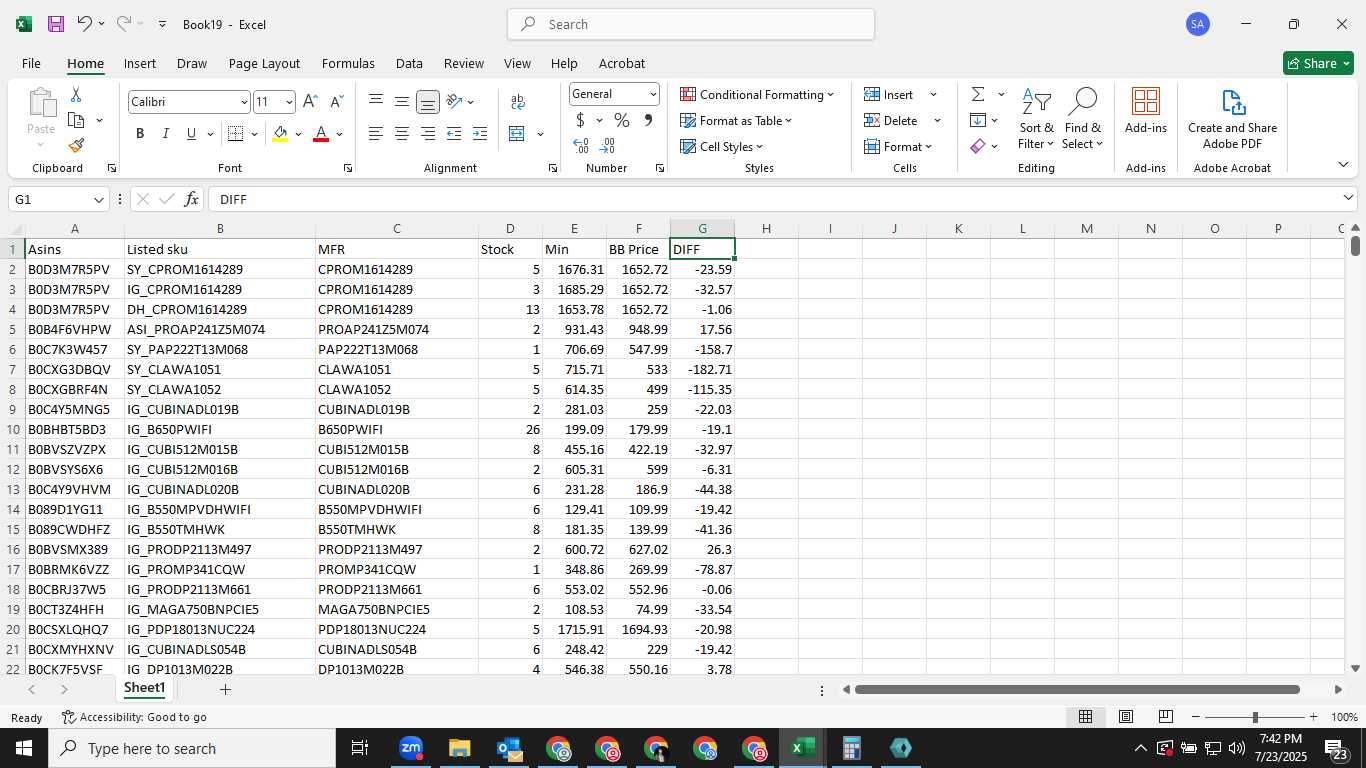Click the Delete cells button
The image size is (1366, 768).
point(891,120)
